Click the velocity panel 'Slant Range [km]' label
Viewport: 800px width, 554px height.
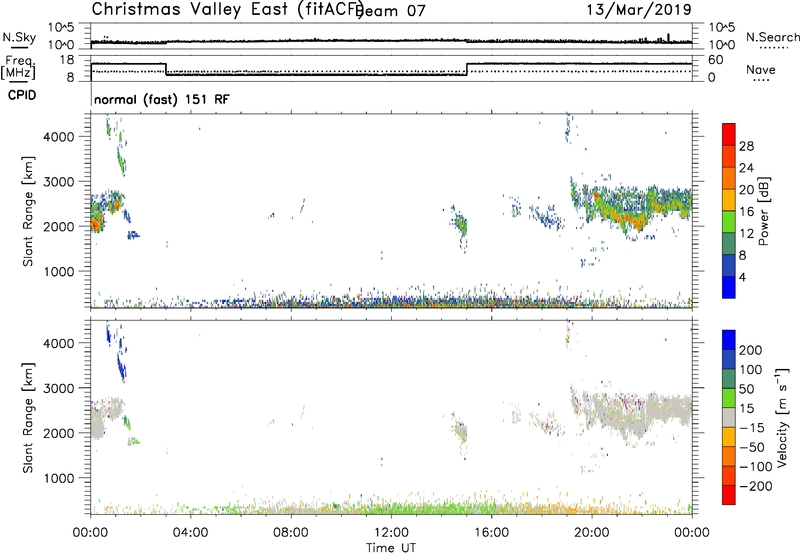click(x=28, y=418)
